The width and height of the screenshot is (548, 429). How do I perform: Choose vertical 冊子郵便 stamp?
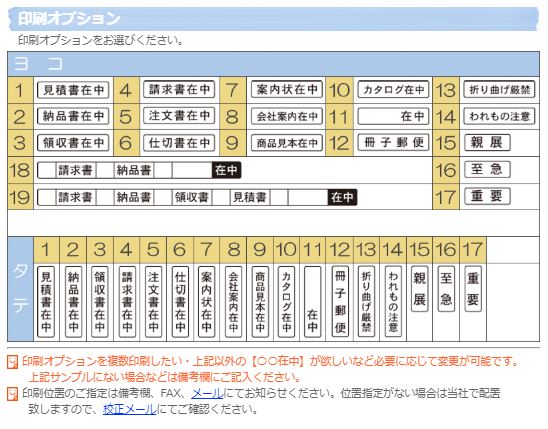click(340, 302)
